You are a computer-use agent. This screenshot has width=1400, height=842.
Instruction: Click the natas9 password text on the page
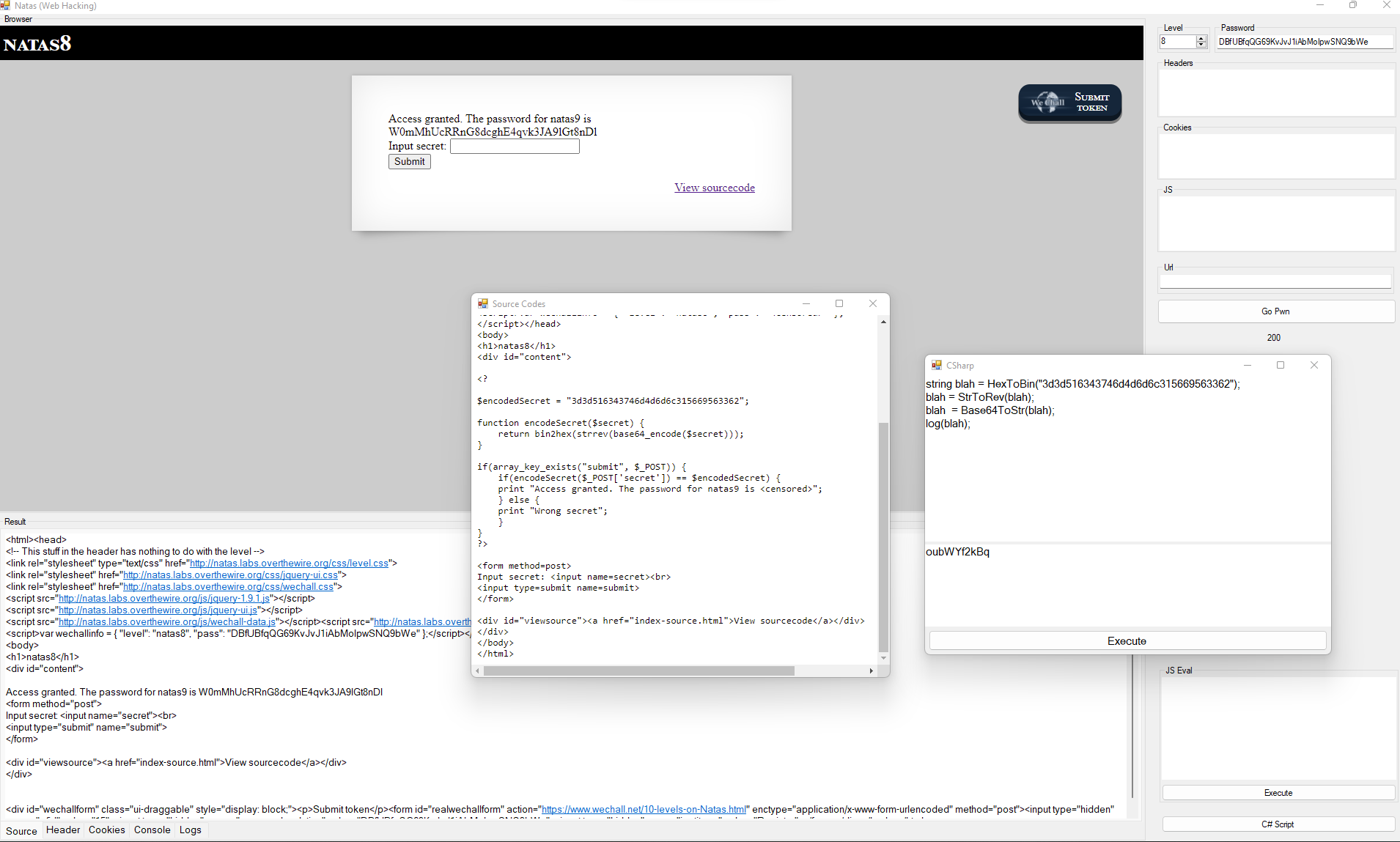pos(493,132)
